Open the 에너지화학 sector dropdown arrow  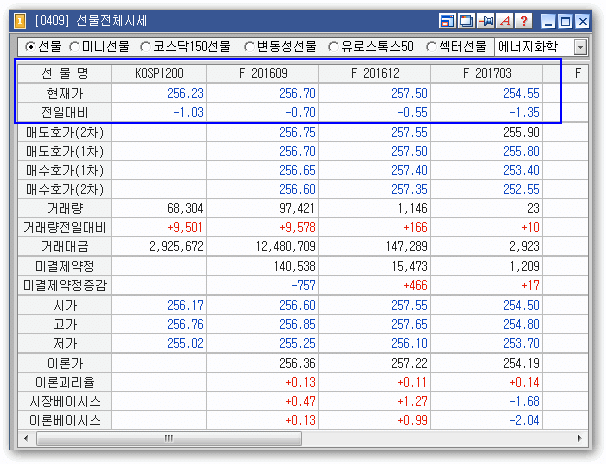click(580, 47)
